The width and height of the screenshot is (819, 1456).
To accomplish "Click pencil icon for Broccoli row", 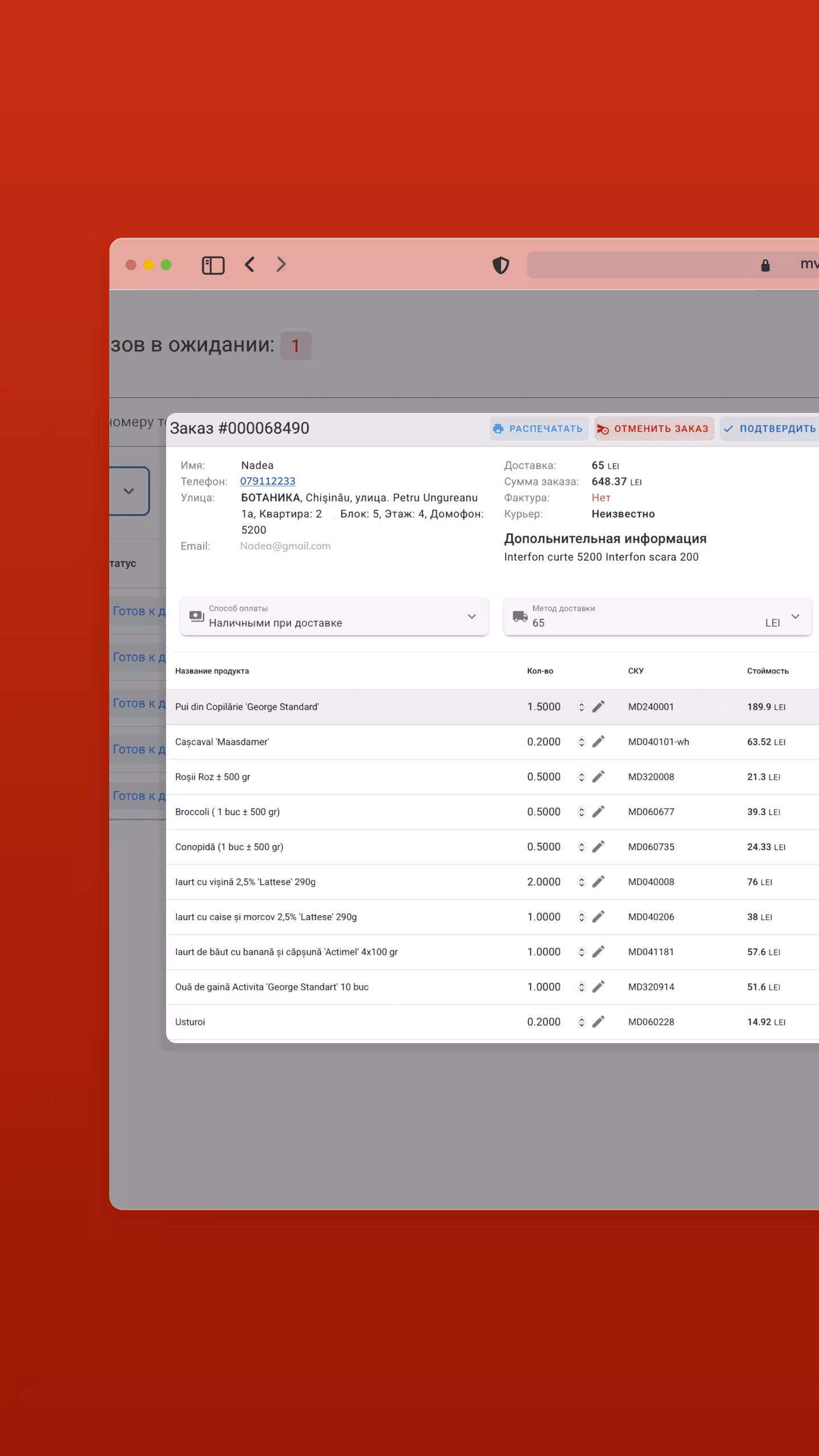I will 598,812.
